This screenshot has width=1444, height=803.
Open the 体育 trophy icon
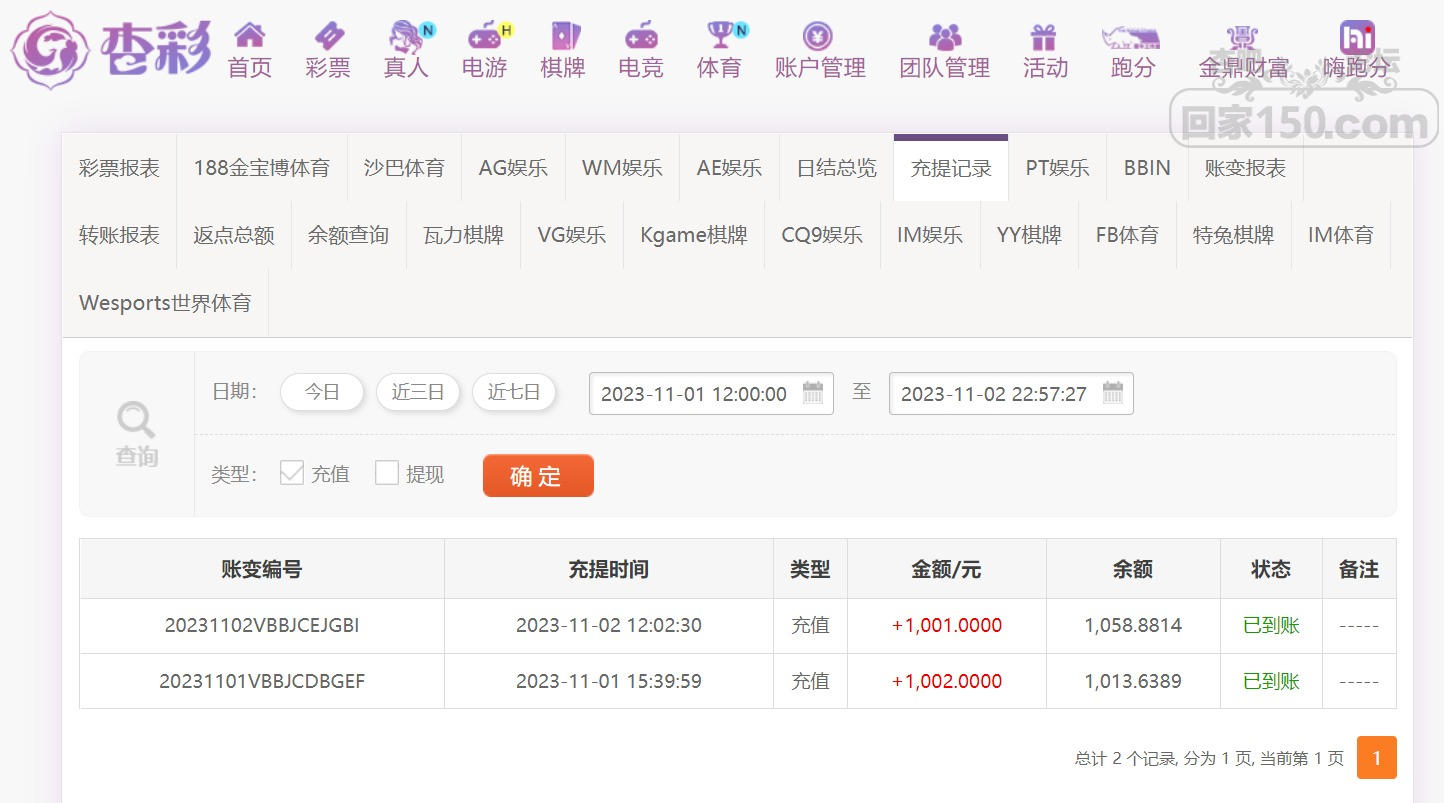tap(720, 37)
